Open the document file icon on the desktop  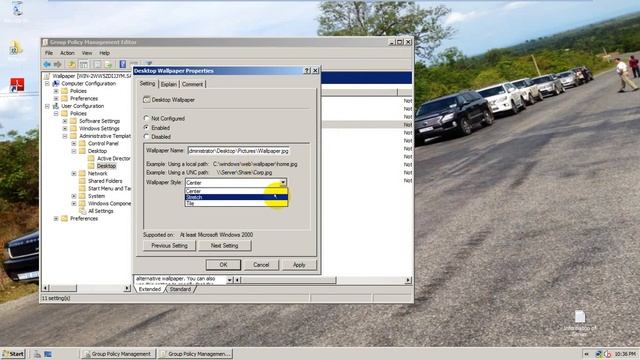pos(580,317)
